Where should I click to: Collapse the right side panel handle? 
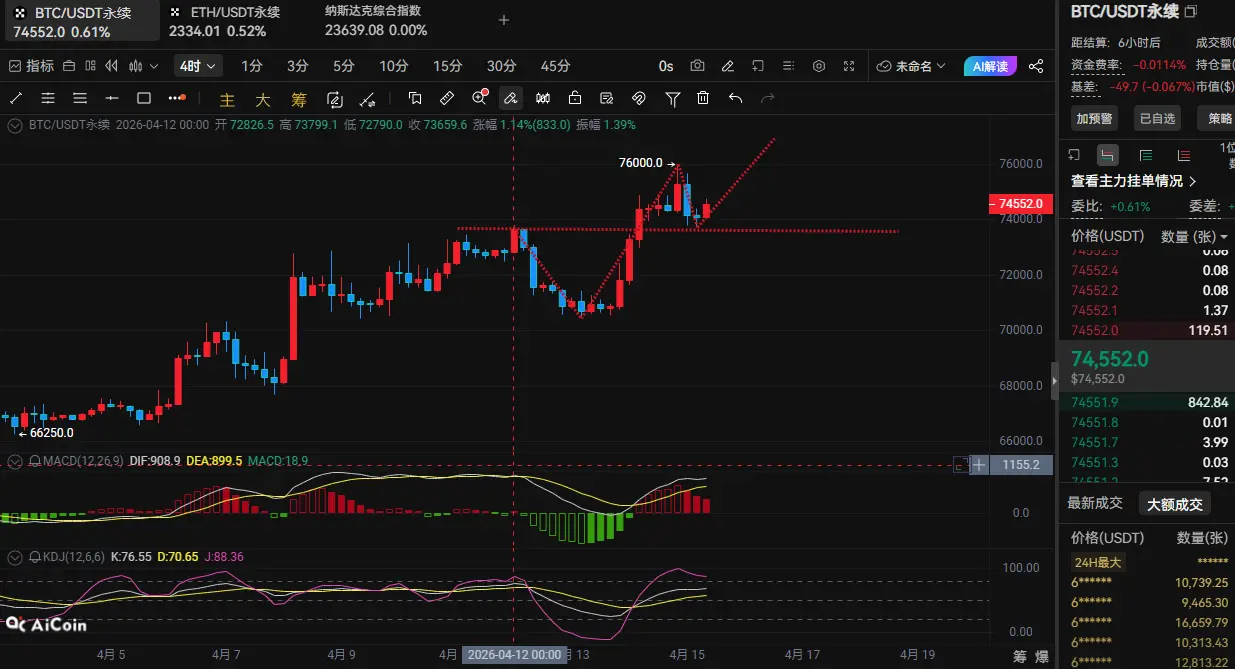coord(1054,381)
